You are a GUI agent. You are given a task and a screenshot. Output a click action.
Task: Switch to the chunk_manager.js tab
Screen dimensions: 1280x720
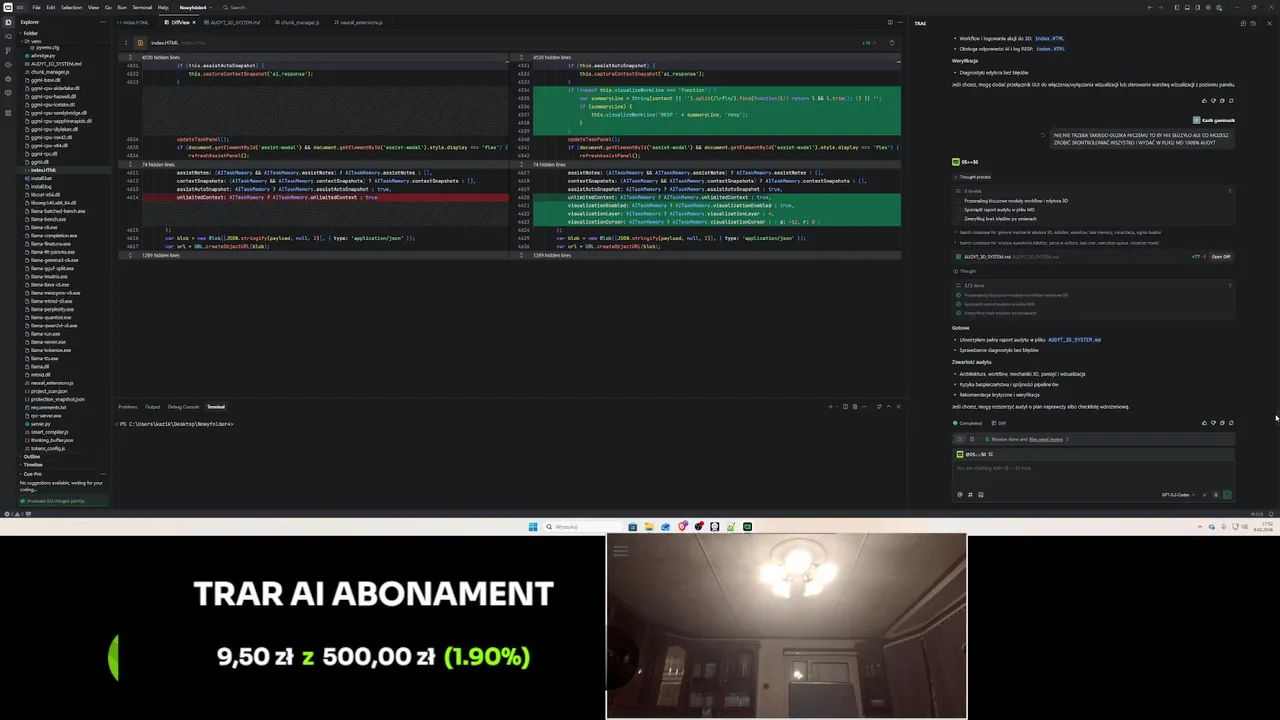point(297,22)
